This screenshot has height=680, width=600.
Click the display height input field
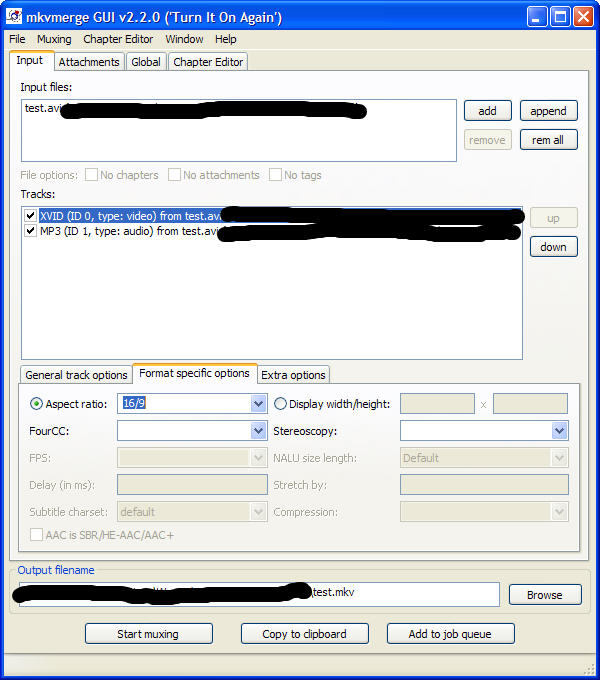pyautogui.click(x=530, y=404)
